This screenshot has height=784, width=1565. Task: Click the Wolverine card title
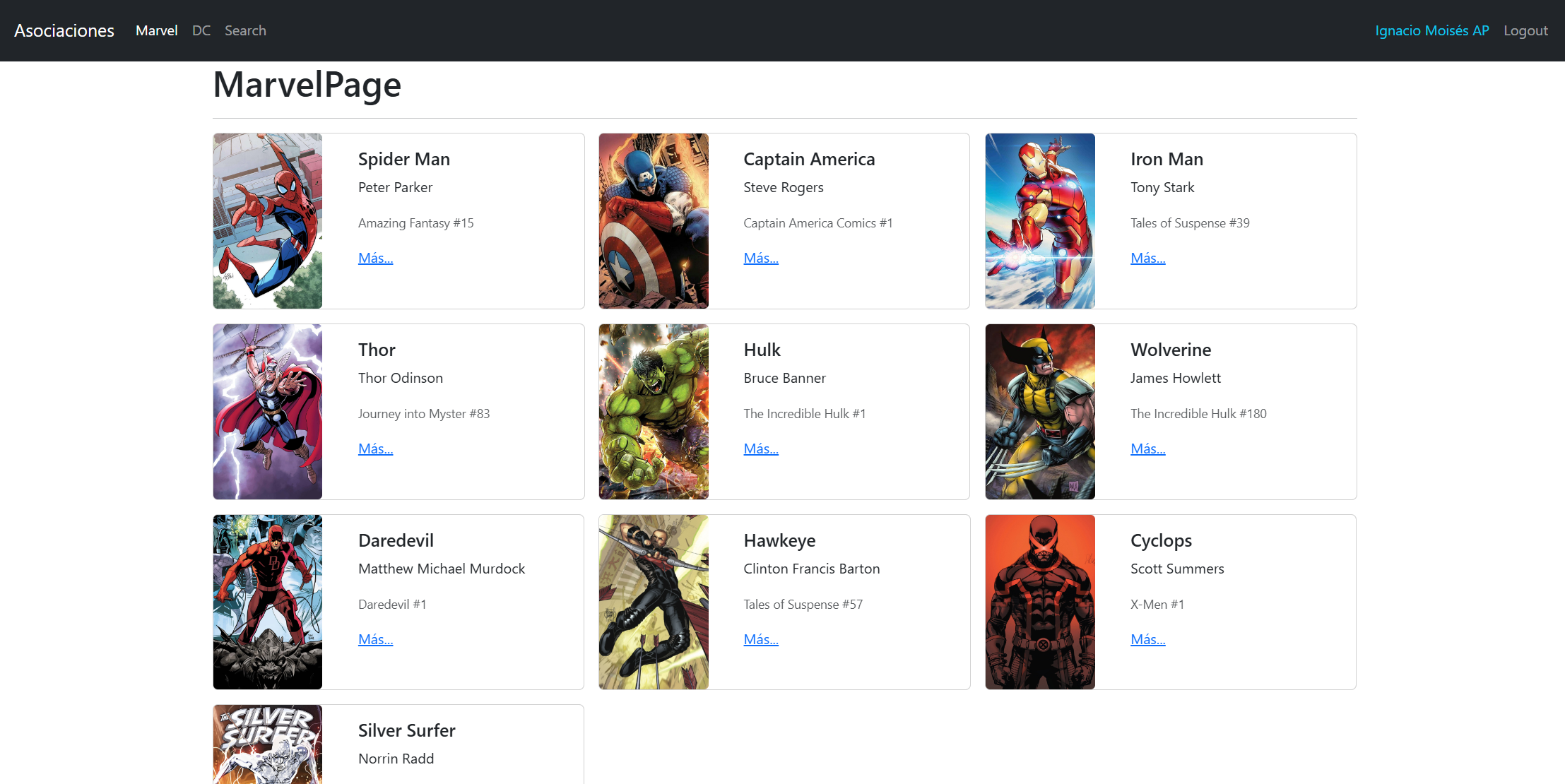1171,350
